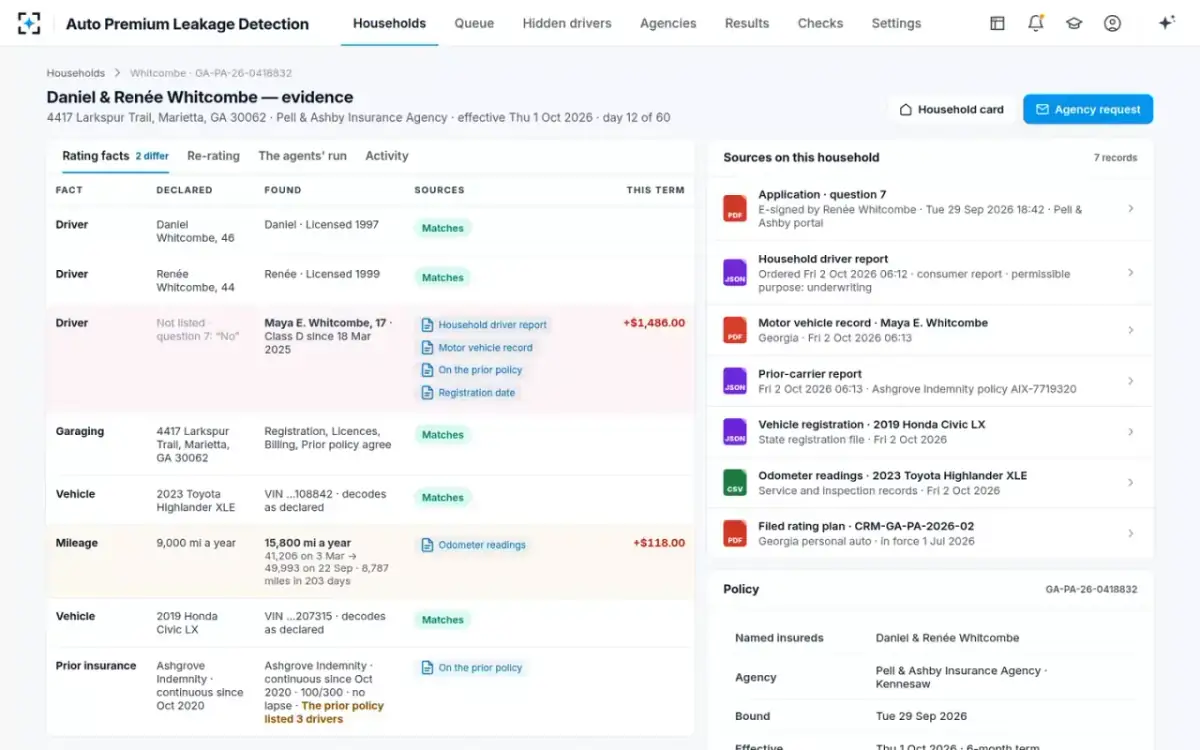The image size is (1200, 750).
Task: Click the 7 records count
Action: [x=1115, y=158]
